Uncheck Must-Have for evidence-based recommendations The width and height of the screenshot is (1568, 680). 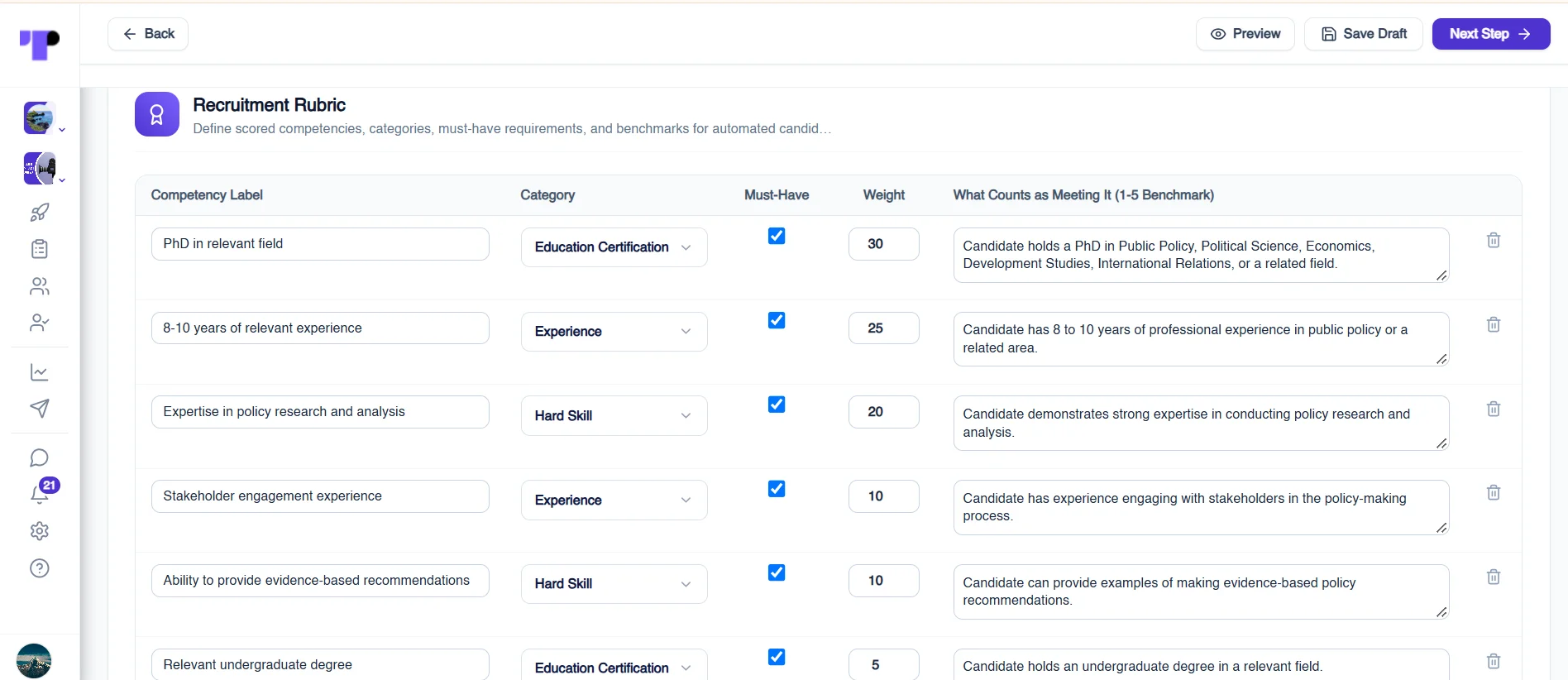(x=777, y=572)
